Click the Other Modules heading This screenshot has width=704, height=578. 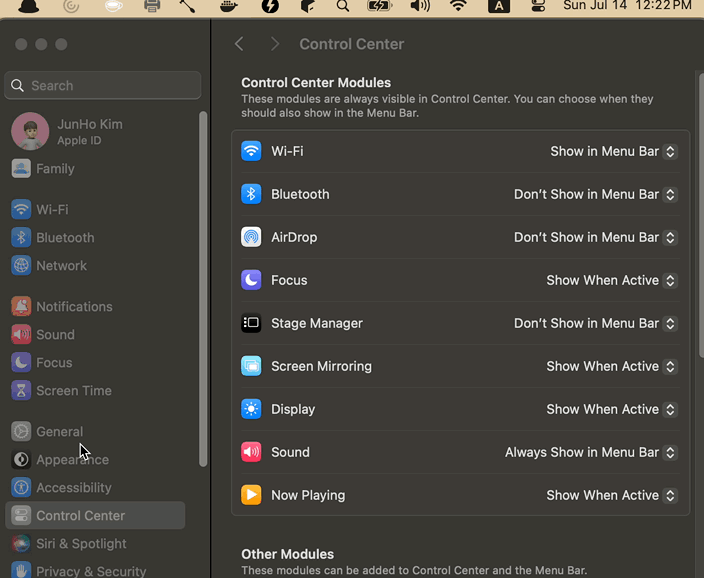288,554
